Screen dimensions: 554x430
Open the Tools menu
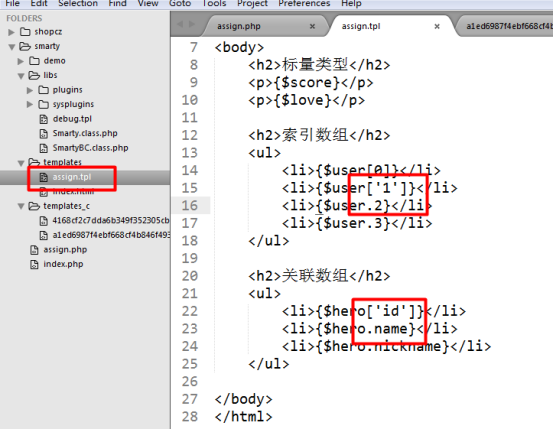[214, 3]
